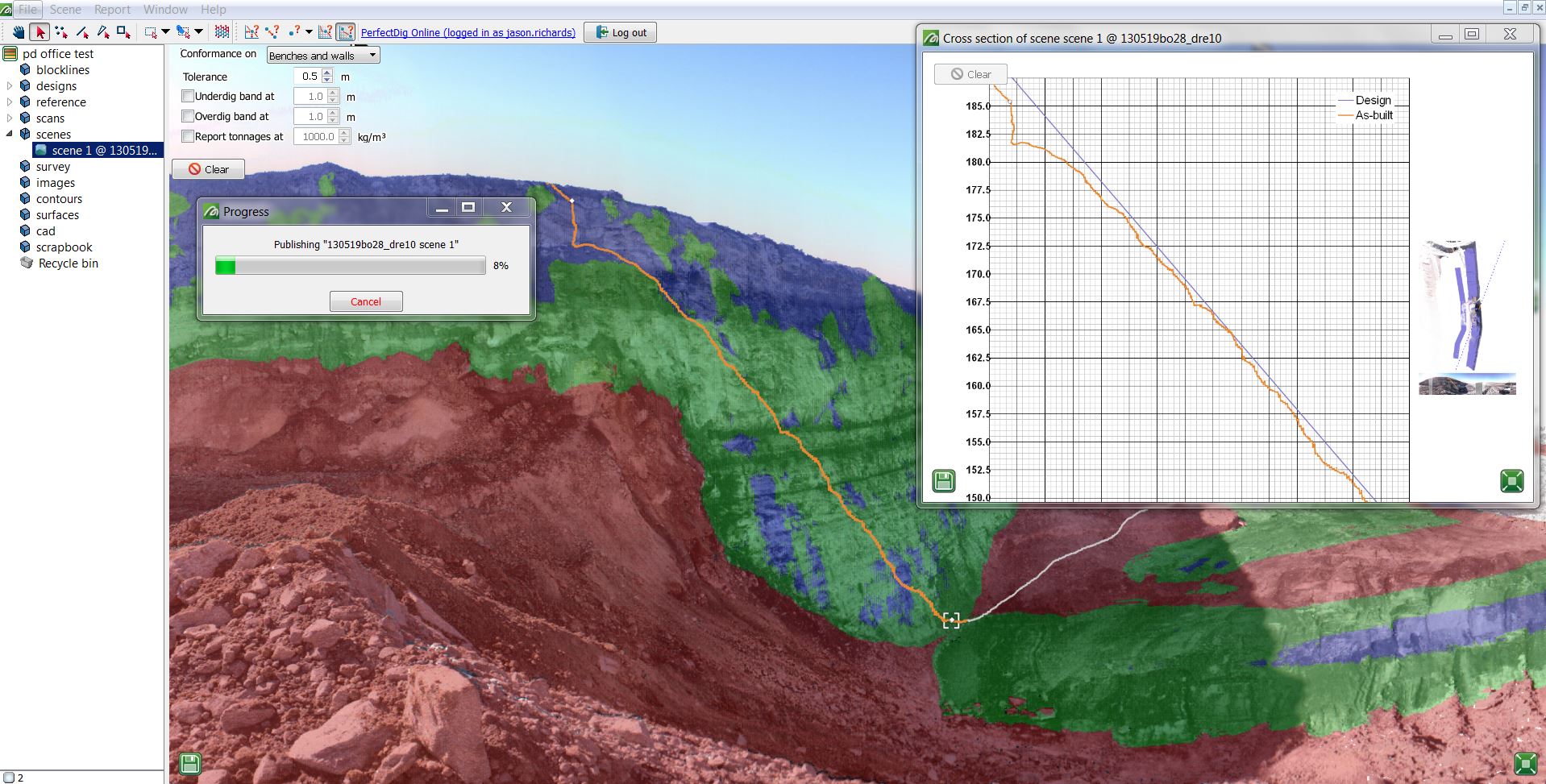1546x784 pixels.
Task: Expand the designs node in the project tree
Action: [10, 86]
